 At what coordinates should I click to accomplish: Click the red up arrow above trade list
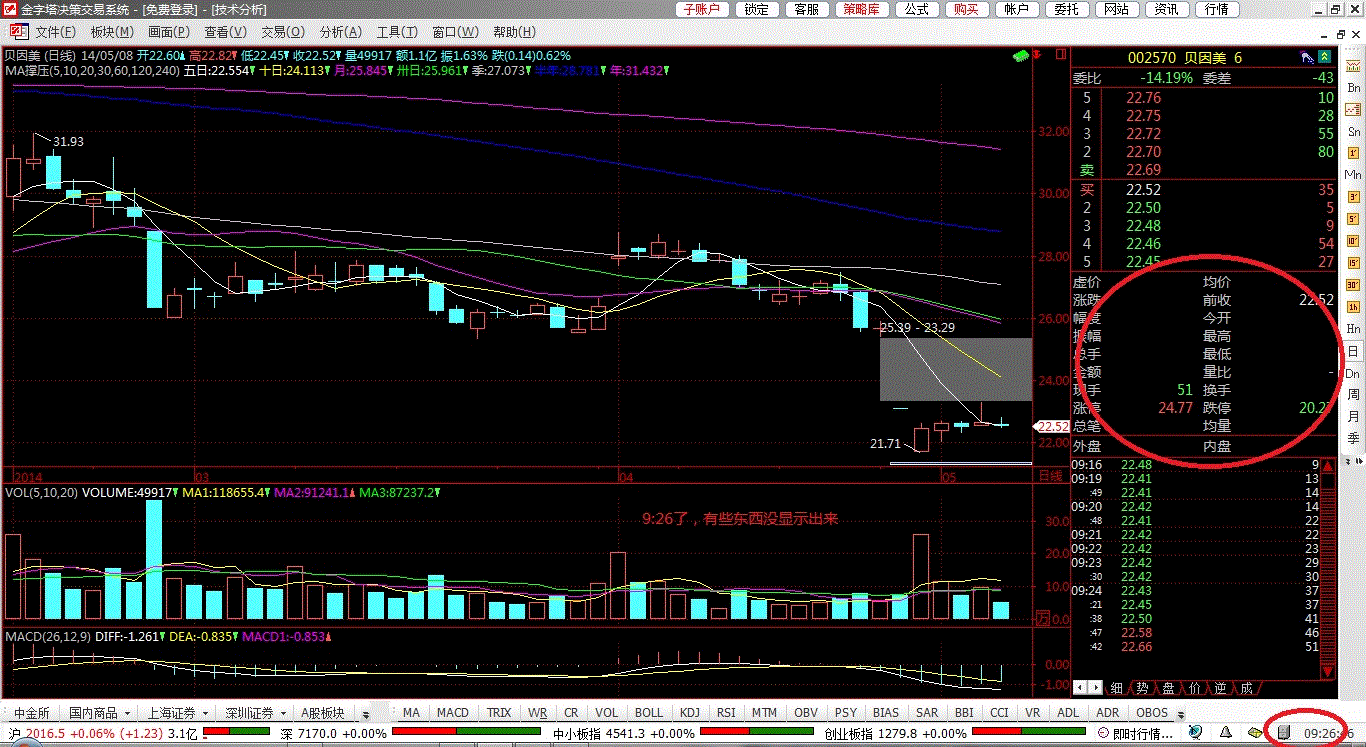point(1329,466)
